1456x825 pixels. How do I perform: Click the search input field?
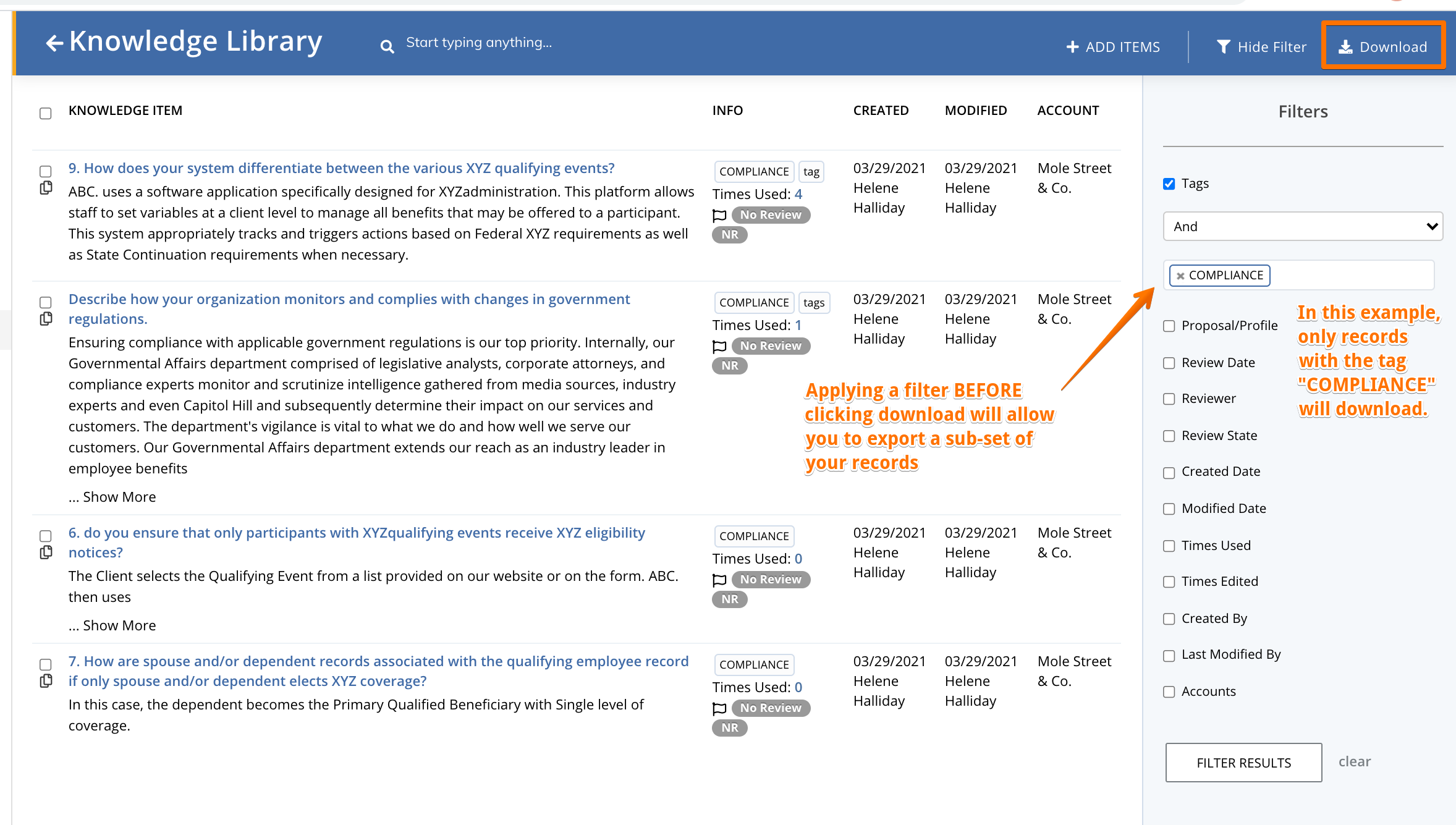[479, 43]
